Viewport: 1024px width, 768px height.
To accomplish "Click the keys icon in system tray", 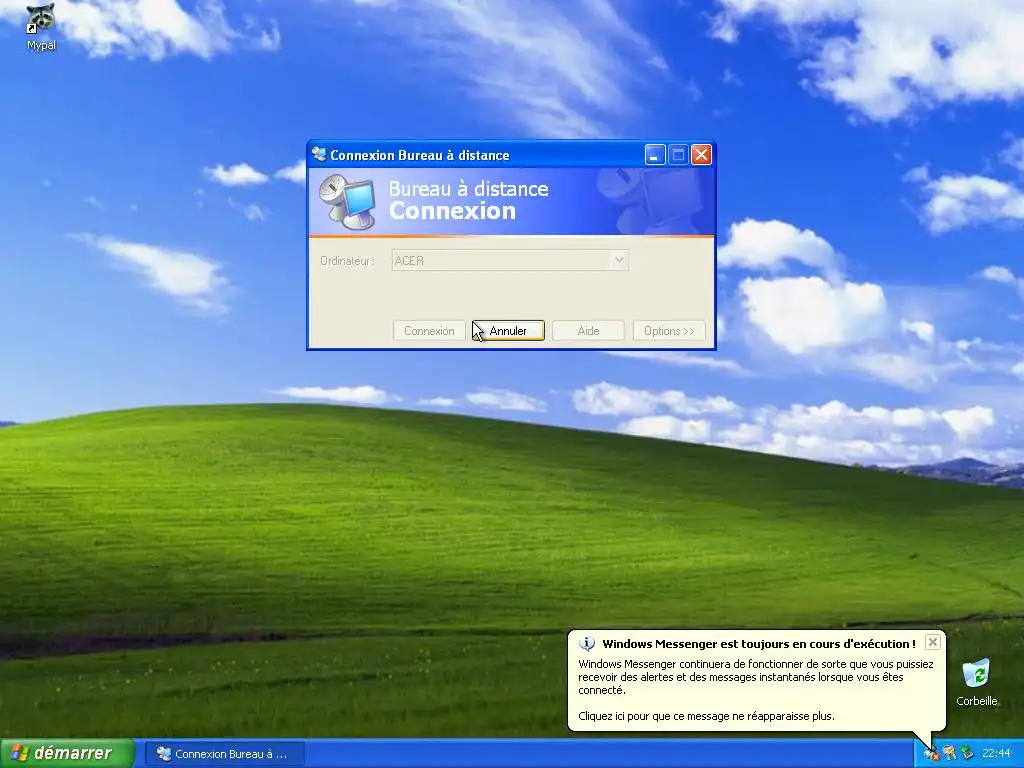I will pyautogui.click(x=949, y=754).
